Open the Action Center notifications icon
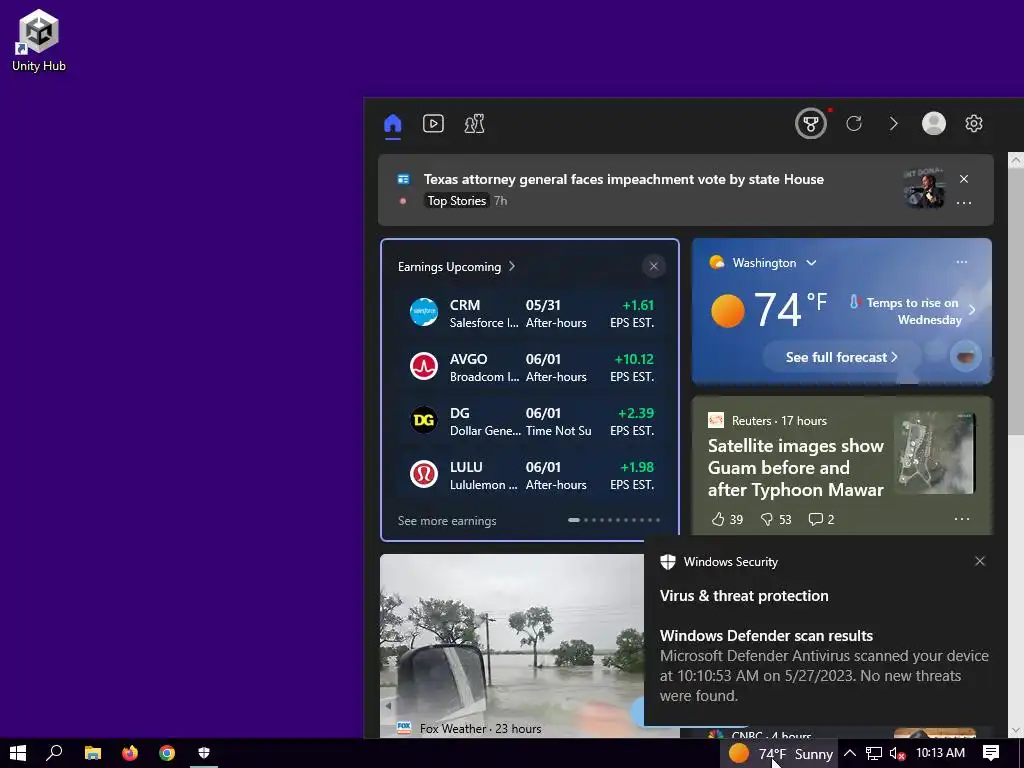Viewport: 1024px width, 768px height. click(991, 753)
